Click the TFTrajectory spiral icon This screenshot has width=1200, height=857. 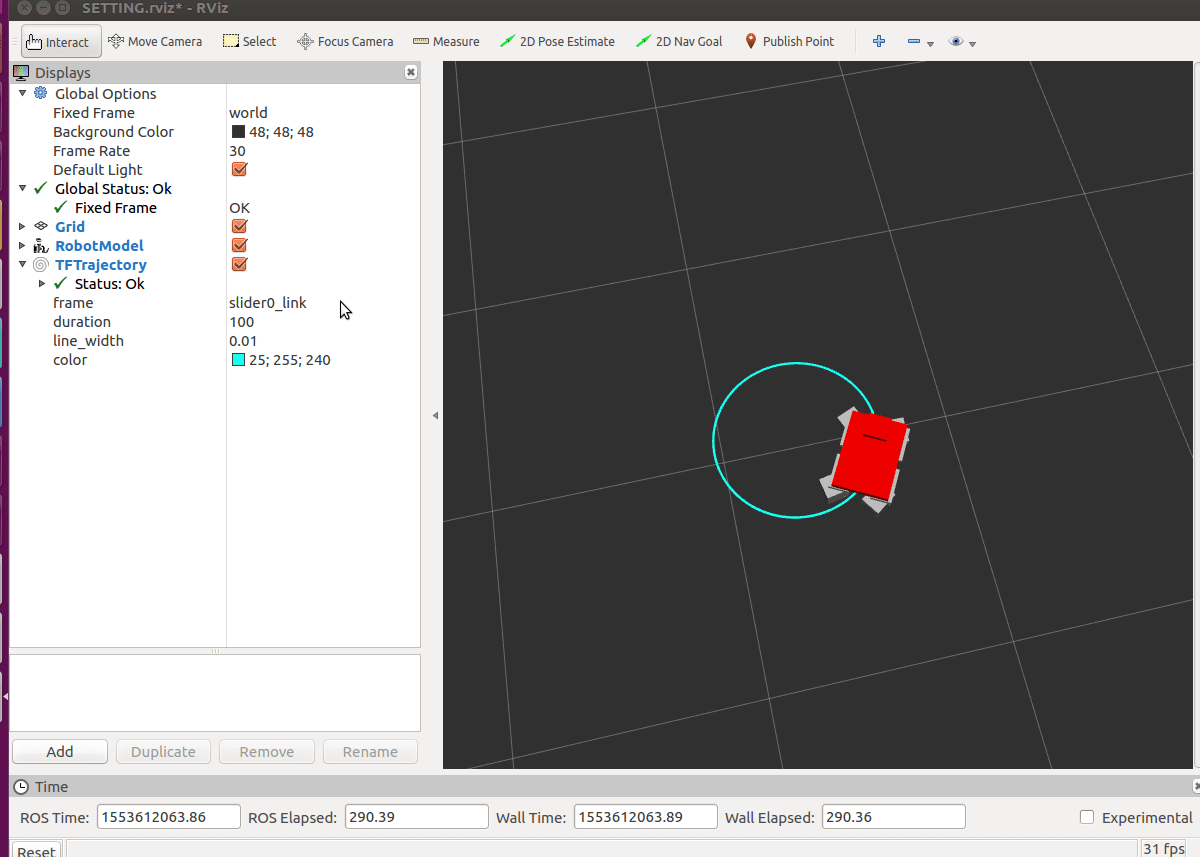click(x=41, y=265)
